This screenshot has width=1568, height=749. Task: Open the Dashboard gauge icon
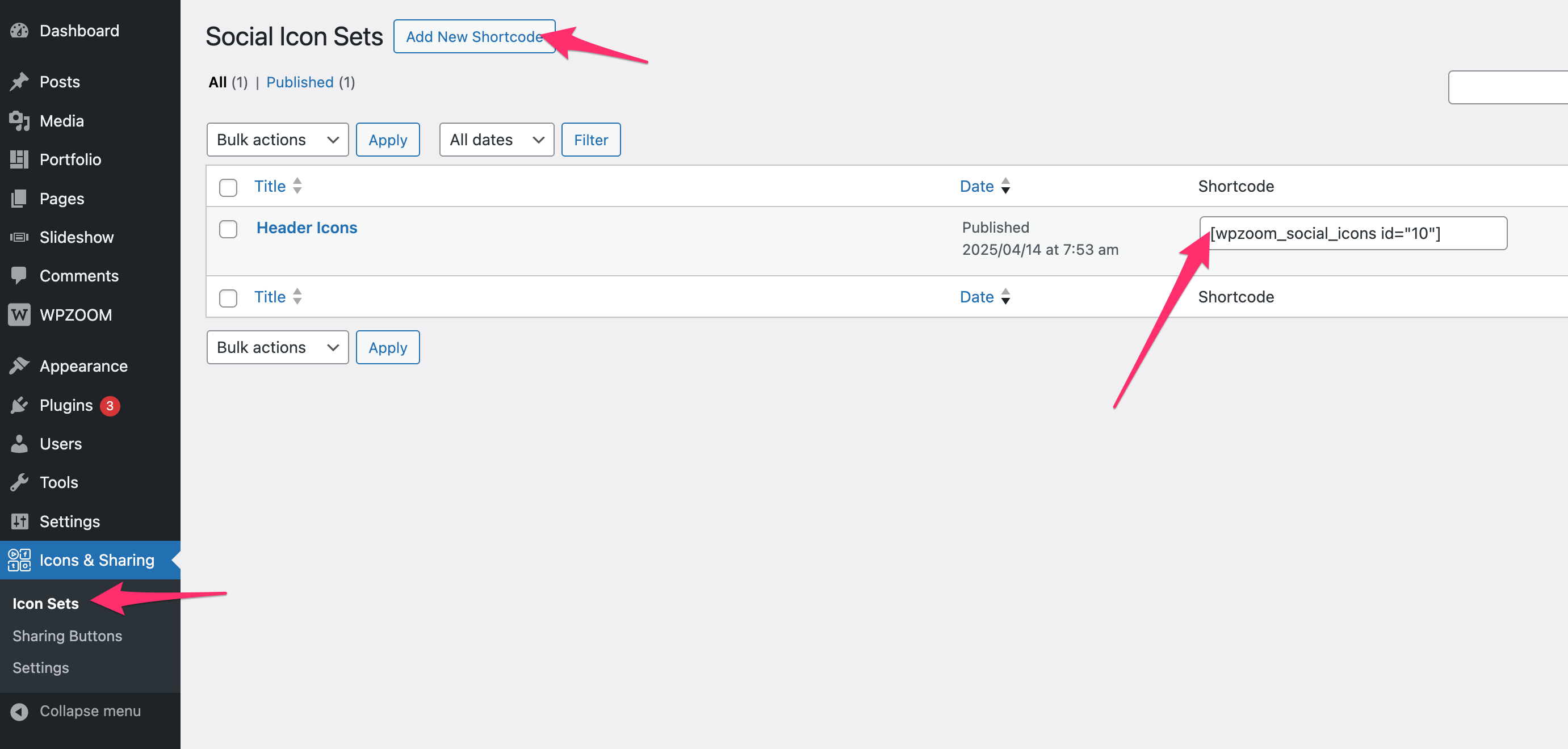coord(19,31)
